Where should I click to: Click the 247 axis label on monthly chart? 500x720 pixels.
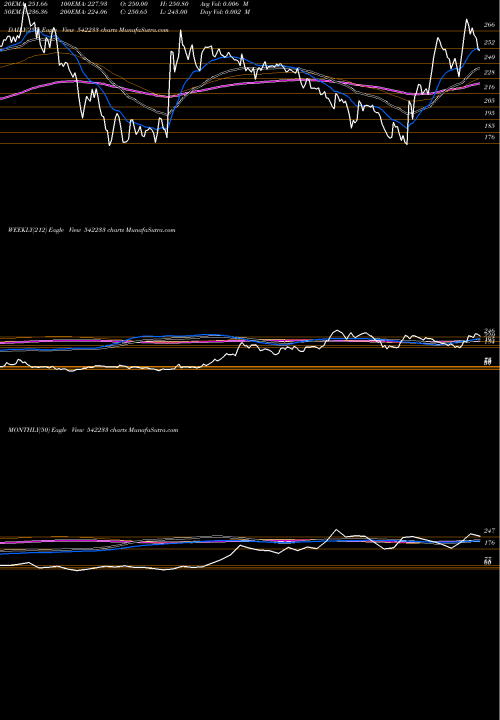(489, 531)
